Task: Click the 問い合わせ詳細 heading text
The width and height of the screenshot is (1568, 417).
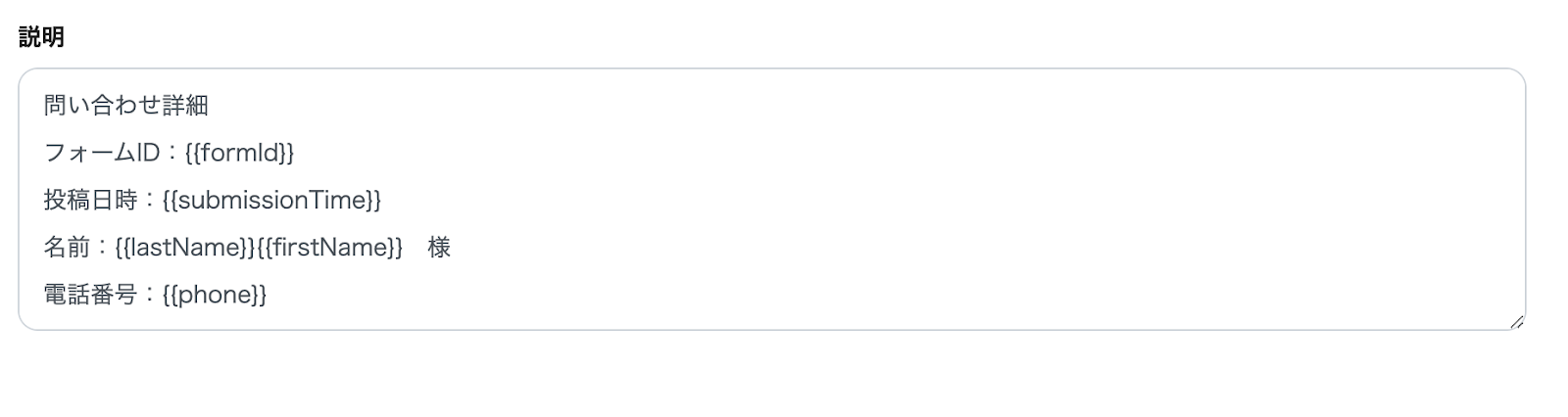Action: click(x=125, y=106)
